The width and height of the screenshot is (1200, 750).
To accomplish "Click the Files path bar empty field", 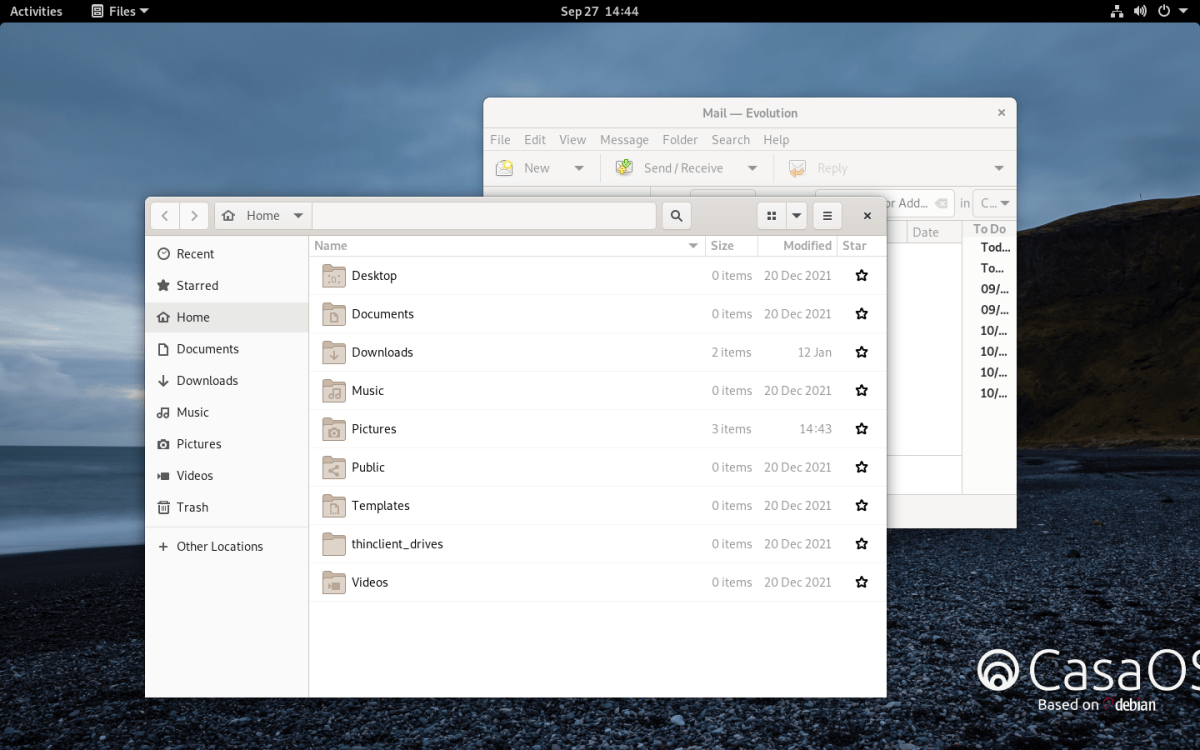I will (x=484, y=215).
